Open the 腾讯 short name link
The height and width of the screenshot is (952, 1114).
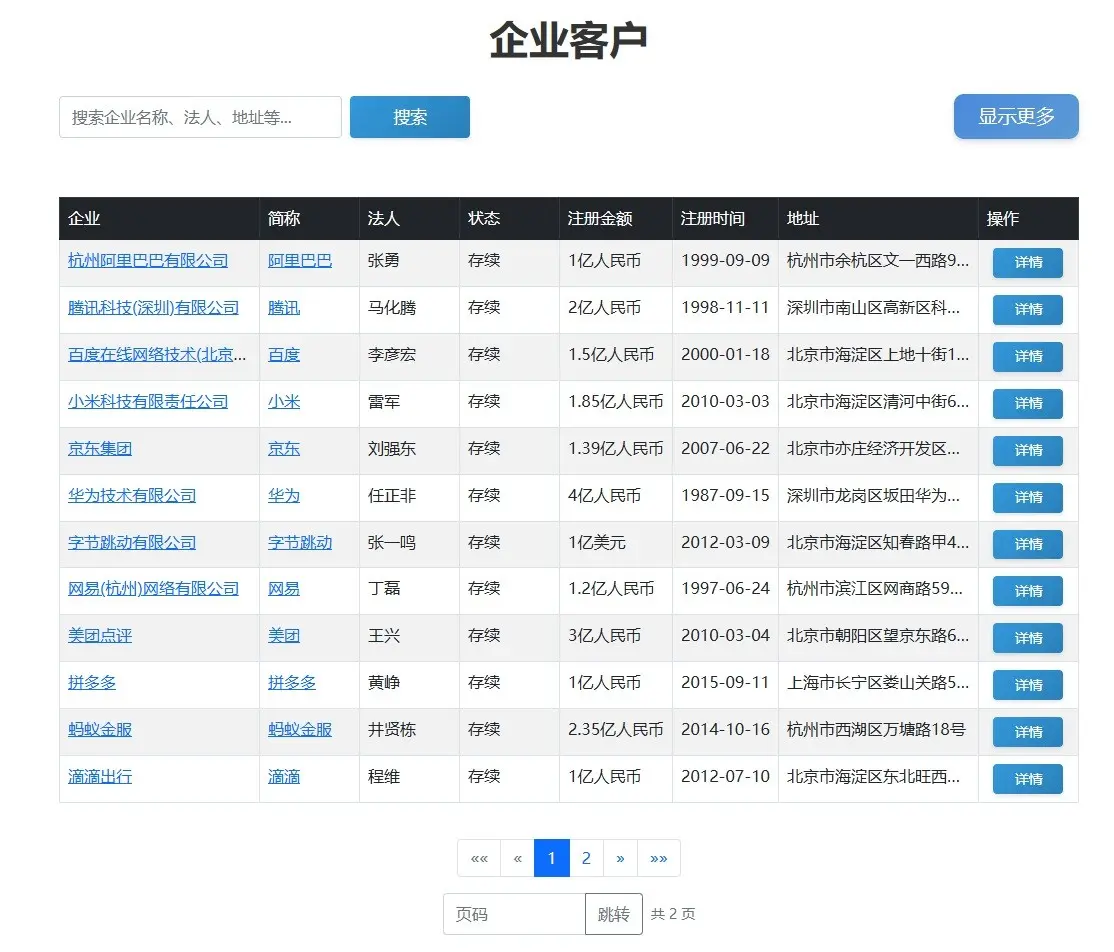284,308
